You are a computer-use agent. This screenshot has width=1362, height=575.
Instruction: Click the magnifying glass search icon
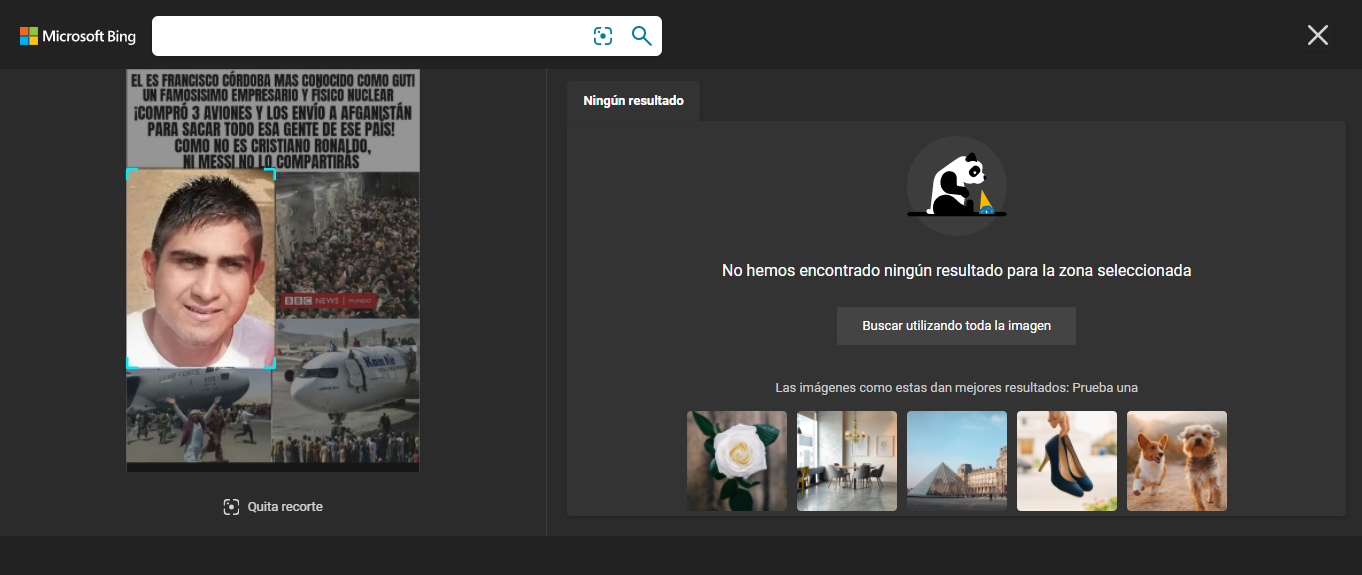642,36
